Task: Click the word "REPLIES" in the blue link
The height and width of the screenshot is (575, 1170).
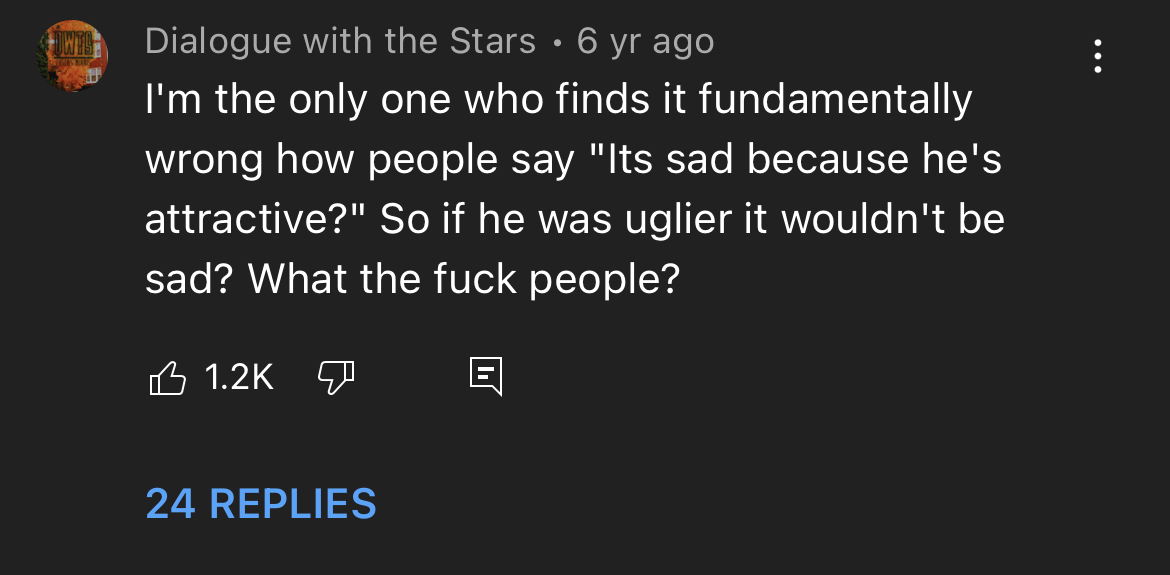Action: [x=293, y=503]
